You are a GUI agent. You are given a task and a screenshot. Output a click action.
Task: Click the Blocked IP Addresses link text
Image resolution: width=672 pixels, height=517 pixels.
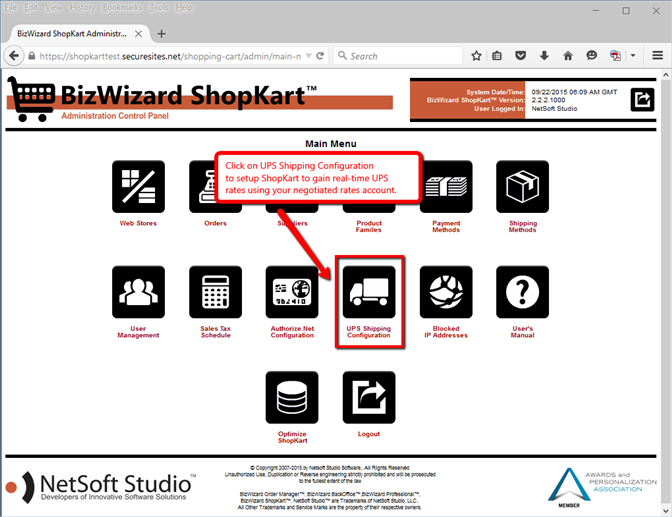(446, 332)
